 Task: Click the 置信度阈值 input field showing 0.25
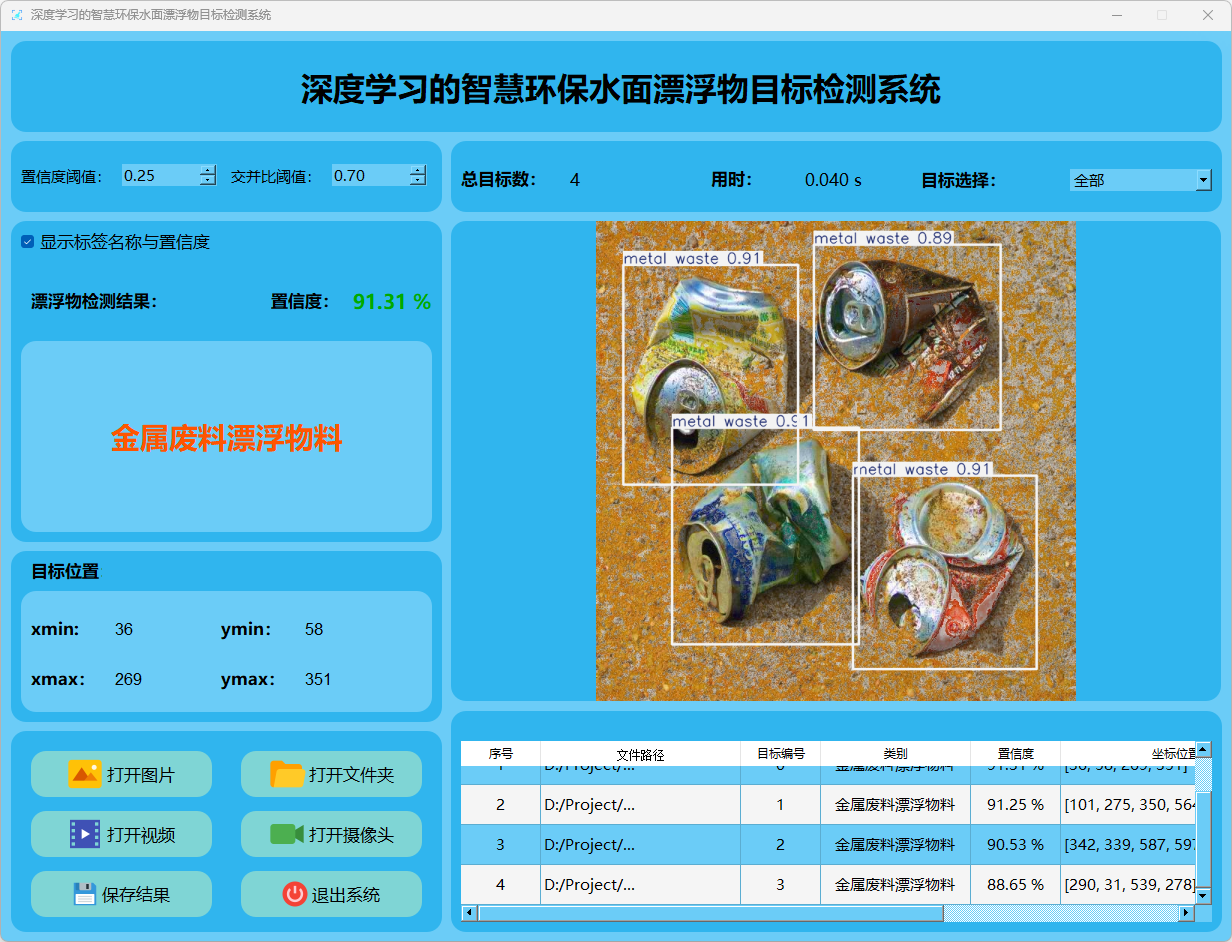(158, 176)
